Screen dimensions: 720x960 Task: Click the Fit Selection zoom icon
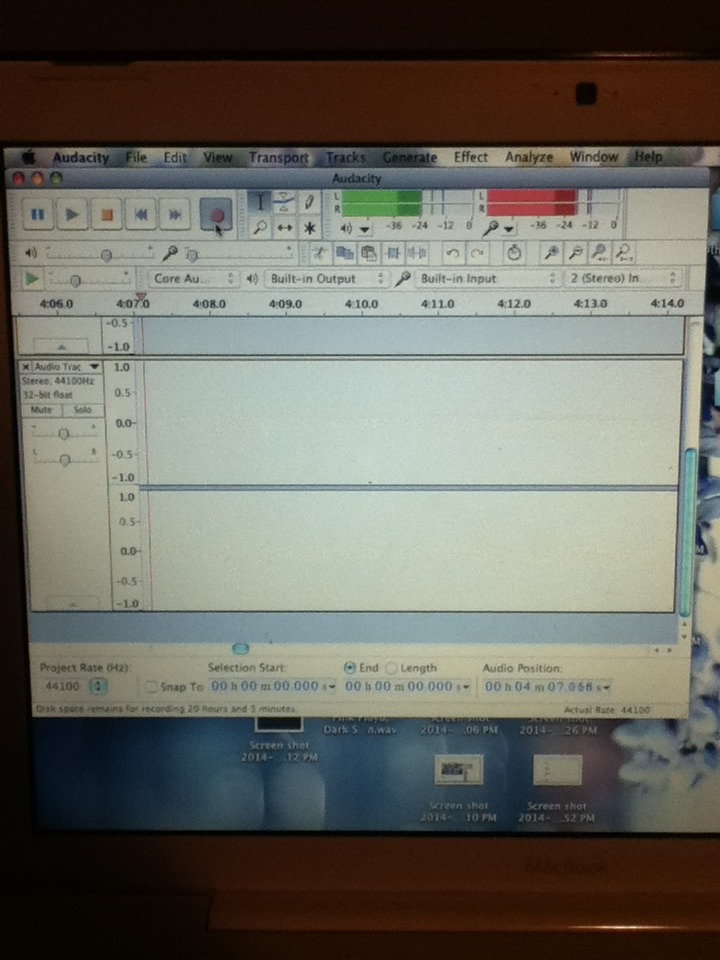coord(599,252)
